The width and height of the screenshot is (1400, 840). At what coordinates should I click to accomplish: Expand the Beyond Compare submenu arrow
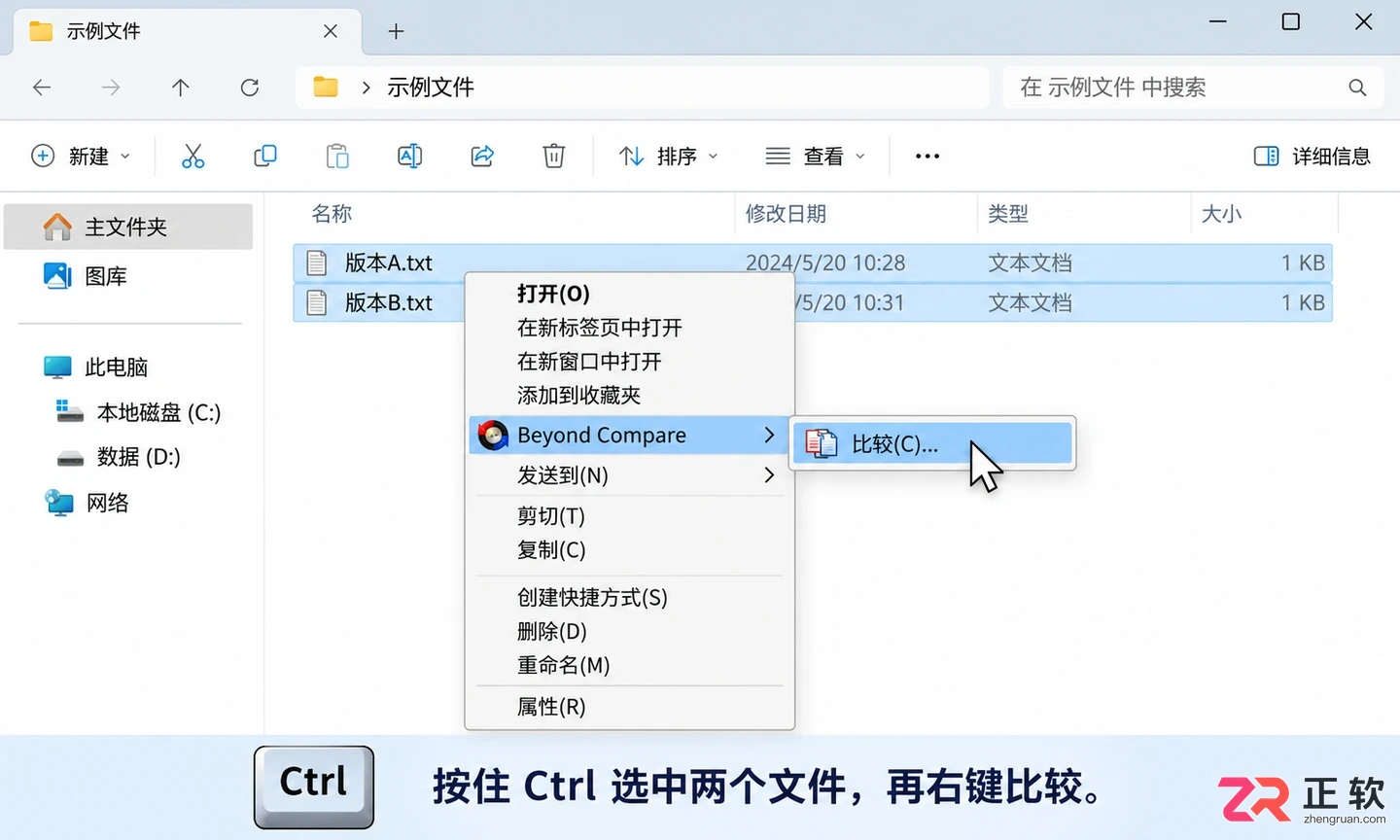[769, 435]
